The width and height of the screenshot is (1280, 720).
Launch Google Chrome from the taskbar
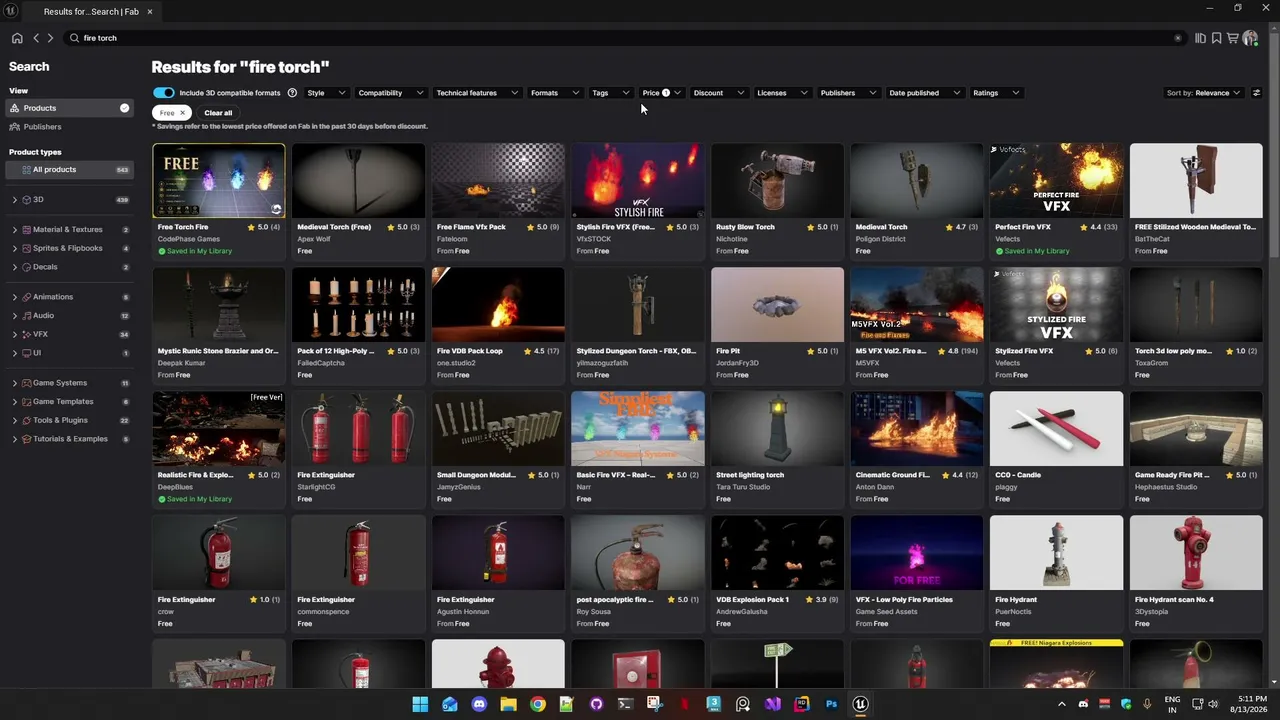click(x=538, y=704)
